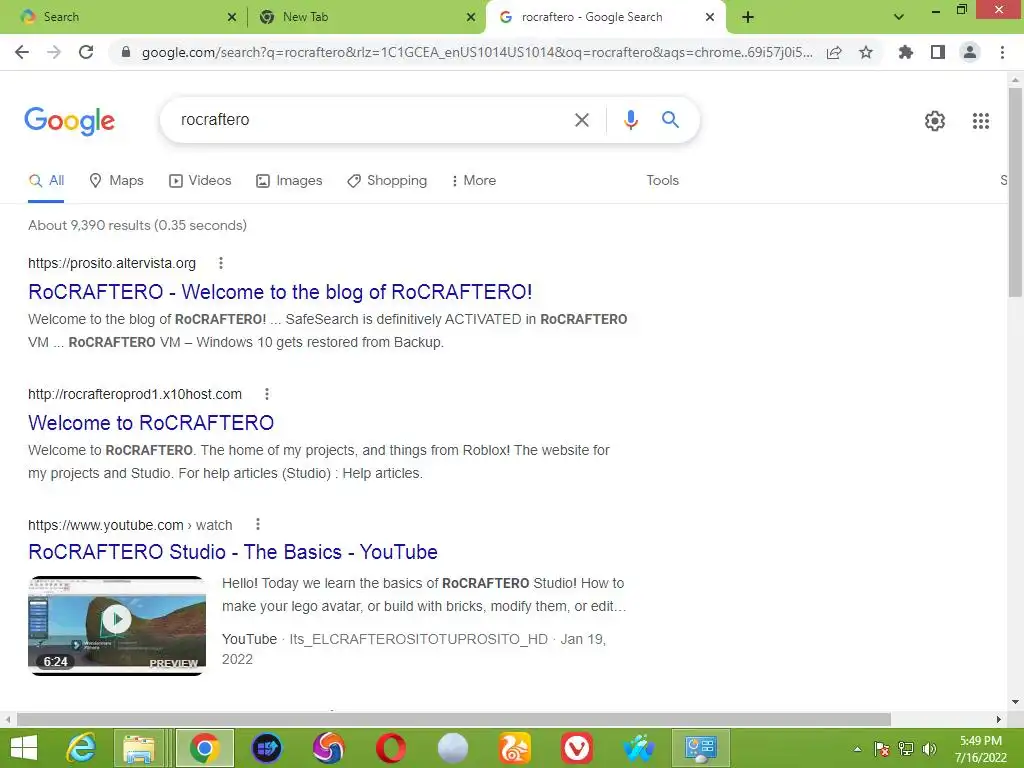This screenshot has height=768, width=1024.
Task: Open a new tab with plus button
Action: 748,17
